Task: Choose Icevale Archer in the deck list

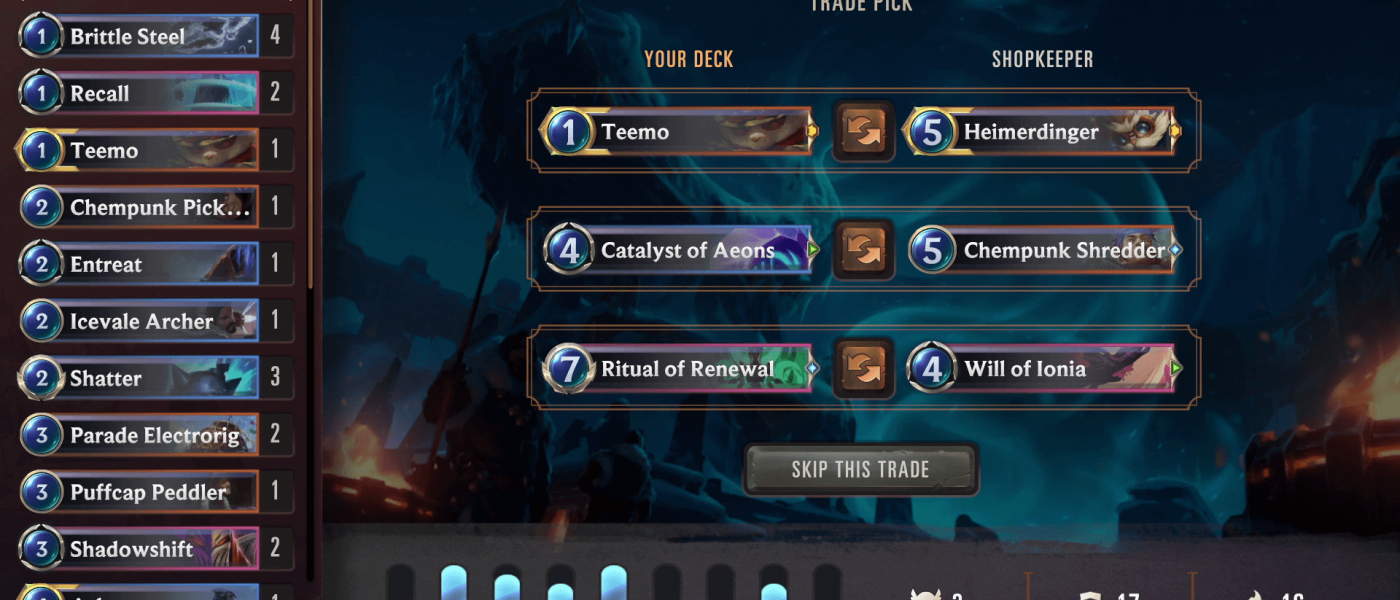Action: coord(155,321)
